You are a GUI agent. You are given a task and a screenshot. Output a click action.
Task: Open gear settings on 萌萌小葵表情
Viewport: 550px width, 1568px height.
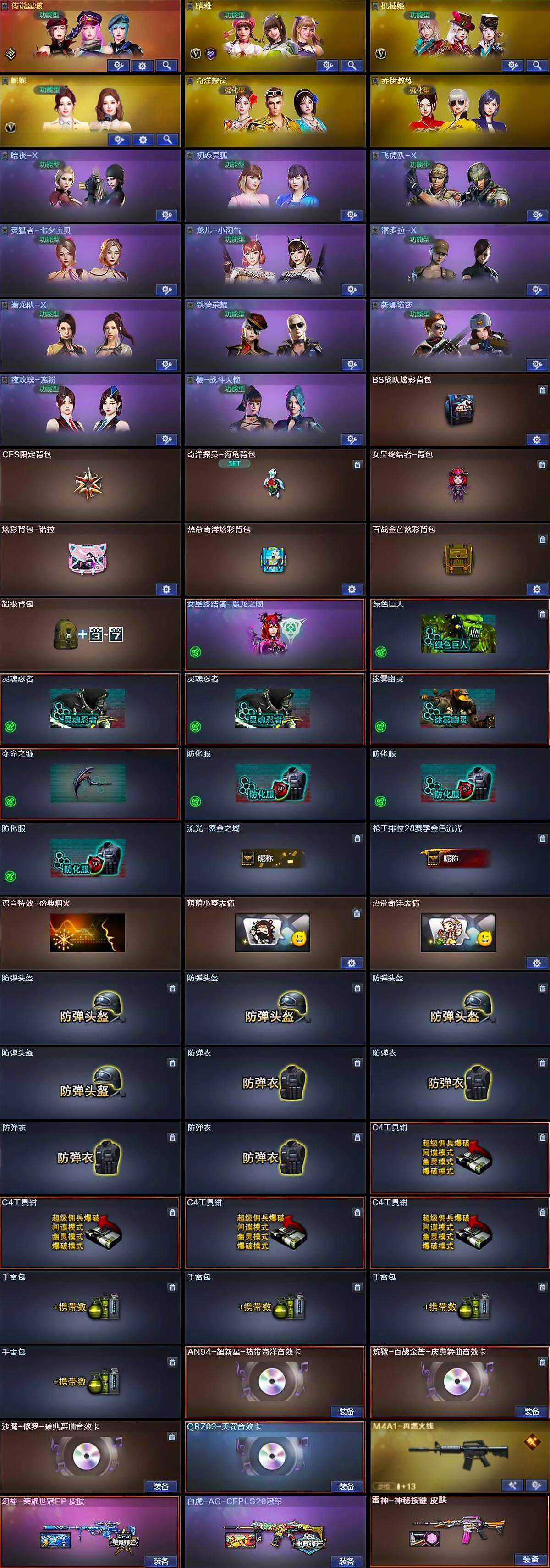tap(352, 963)
